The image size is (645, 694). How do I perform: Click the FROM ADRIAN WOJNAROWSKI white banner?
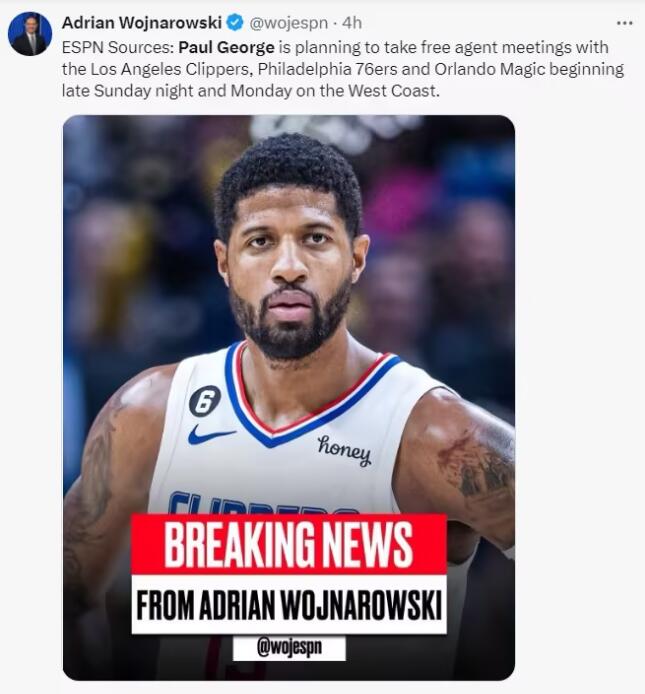[289, 605]
